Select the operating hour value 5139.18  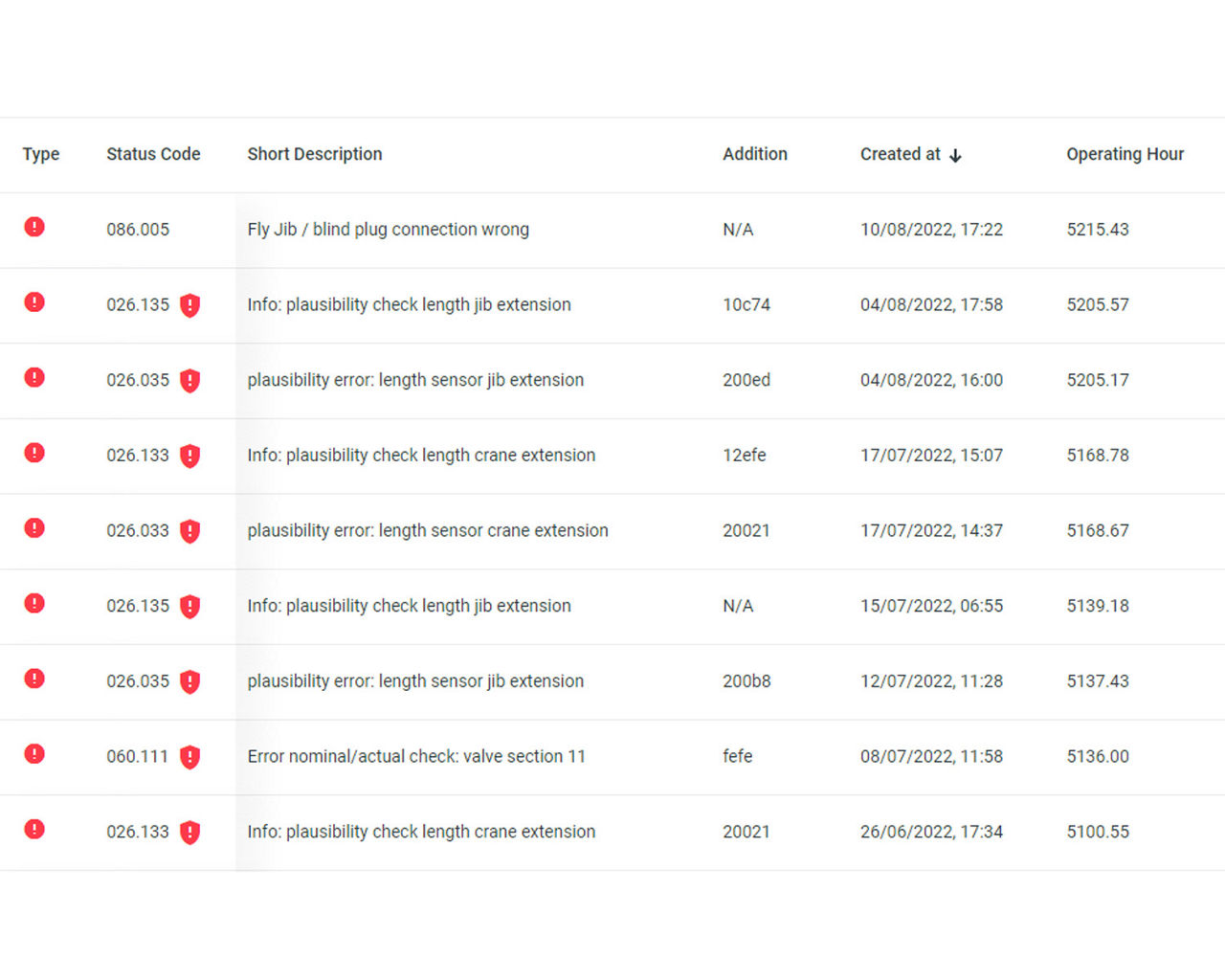pyautogui.click(x=1098, y=606)
